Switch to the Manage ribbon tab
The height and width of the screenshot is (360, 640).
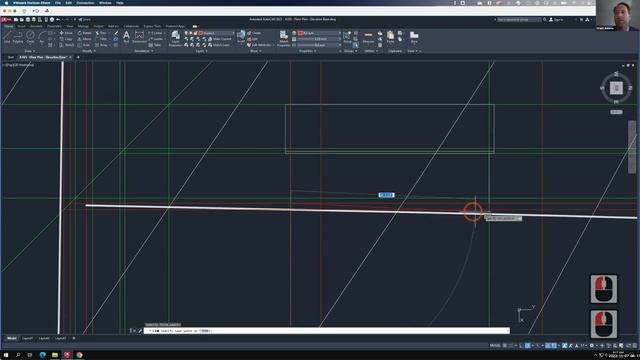[x=83, y=26]
